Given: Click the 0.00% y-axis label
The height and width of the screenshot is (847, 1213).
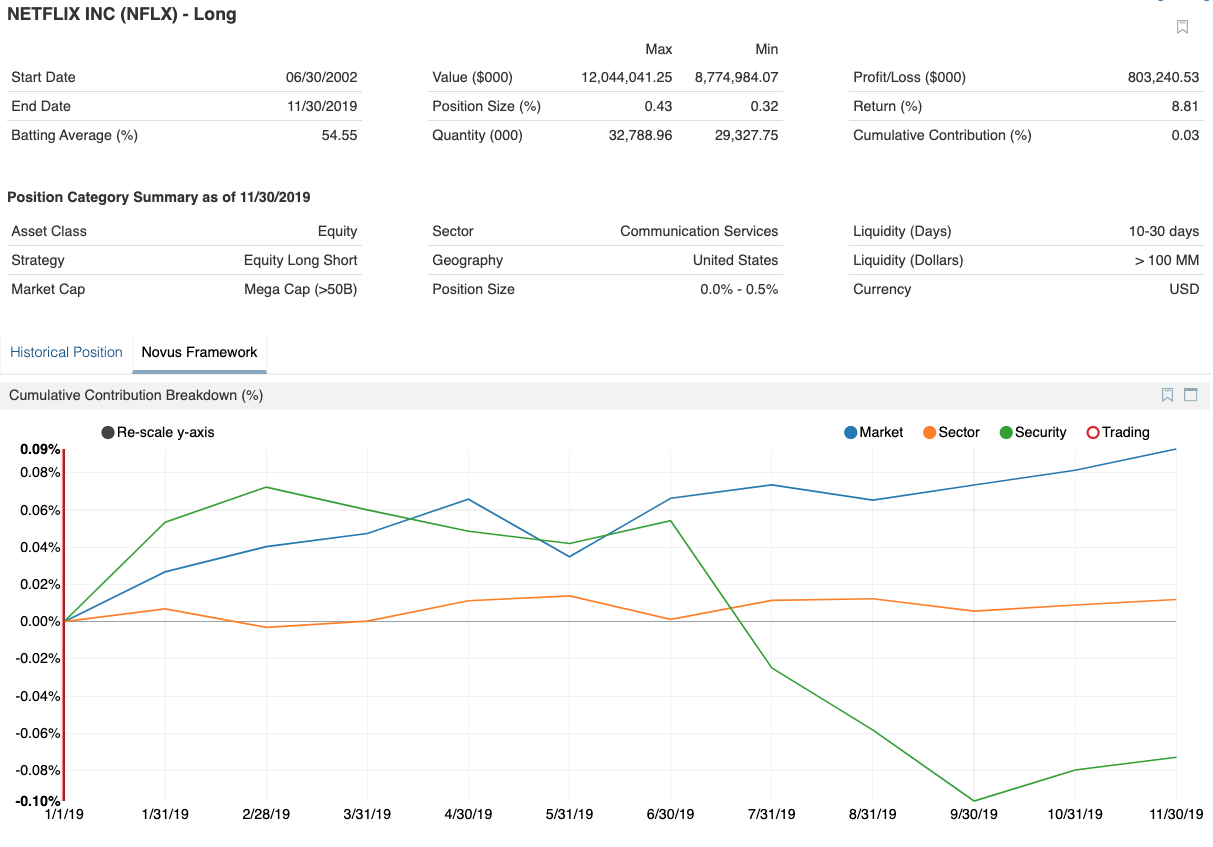Looking at the screenshot, I should coord(40,621).
